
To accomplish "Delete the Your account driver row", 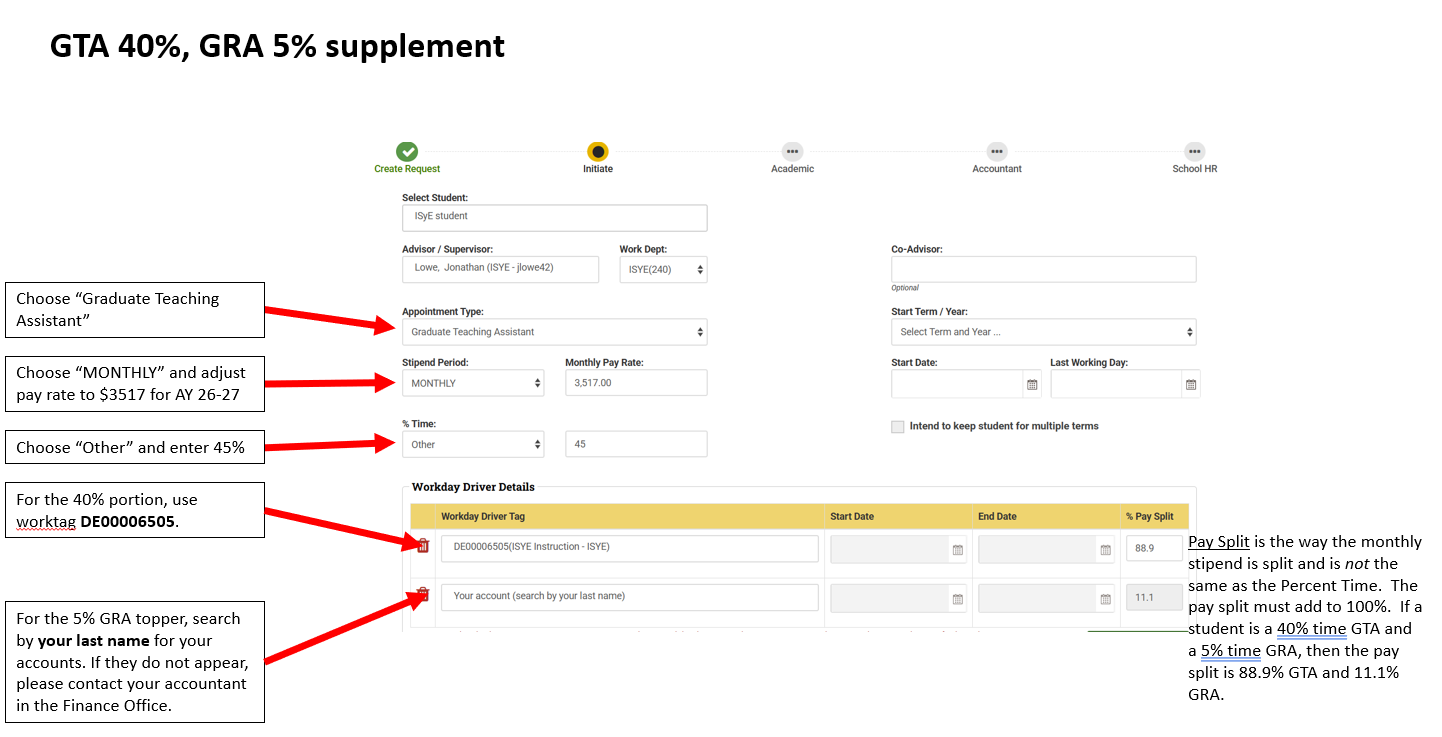I will (x=423, y=595).
